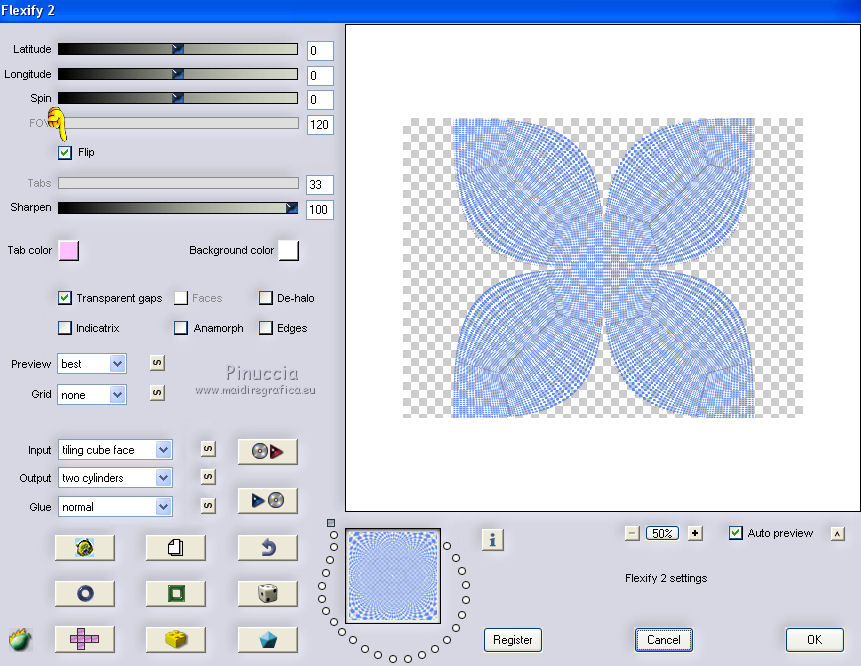Disable Transparent gaps checkbox

pos(65,298)
